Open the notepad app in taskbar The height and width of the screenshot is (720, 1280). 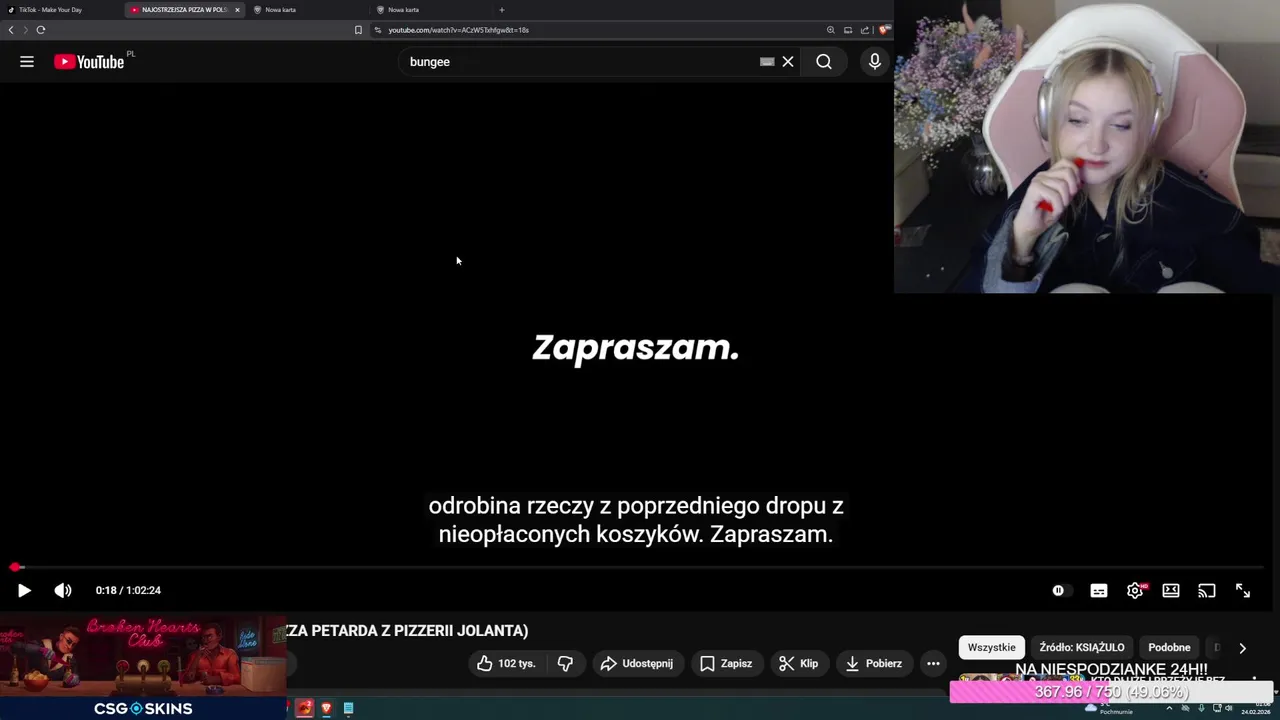click(348, 708)
